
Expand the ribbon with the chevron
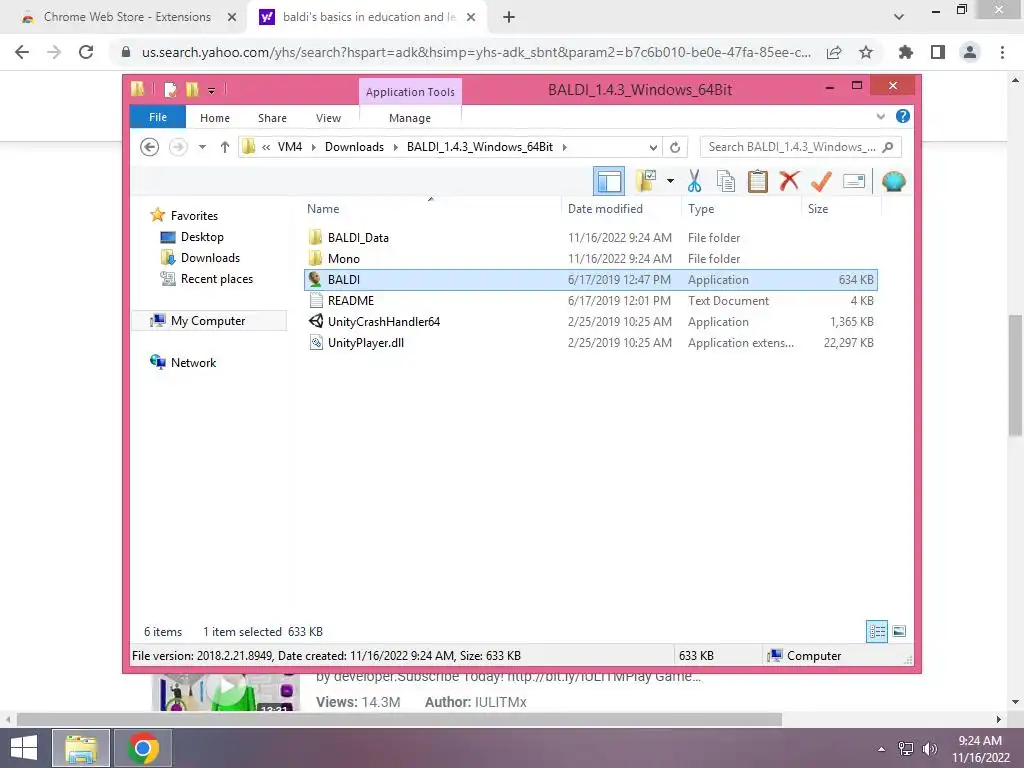tap(880, 116)
